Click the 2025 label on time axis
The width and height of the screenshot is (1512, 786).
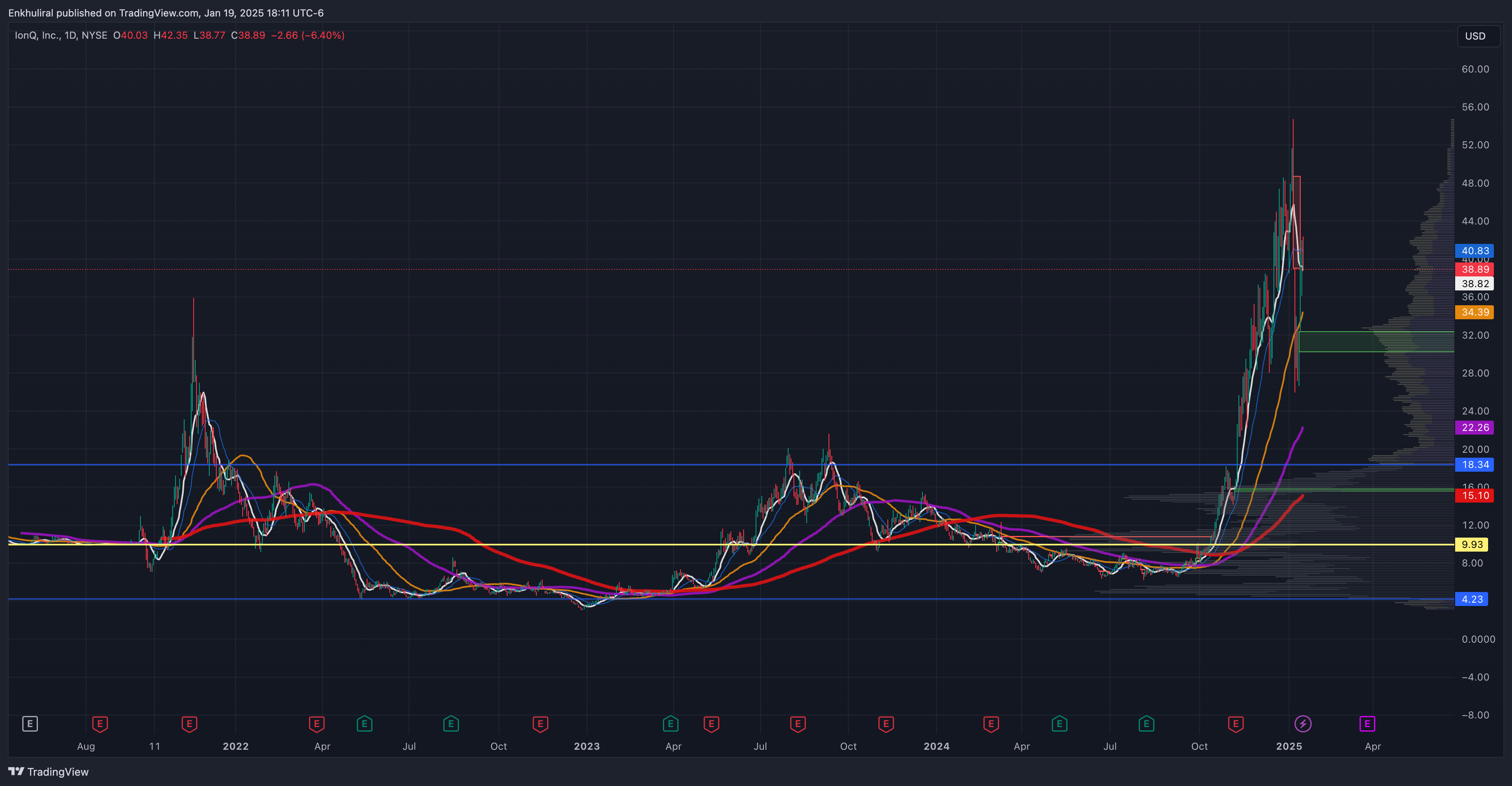click(1289, 746)
